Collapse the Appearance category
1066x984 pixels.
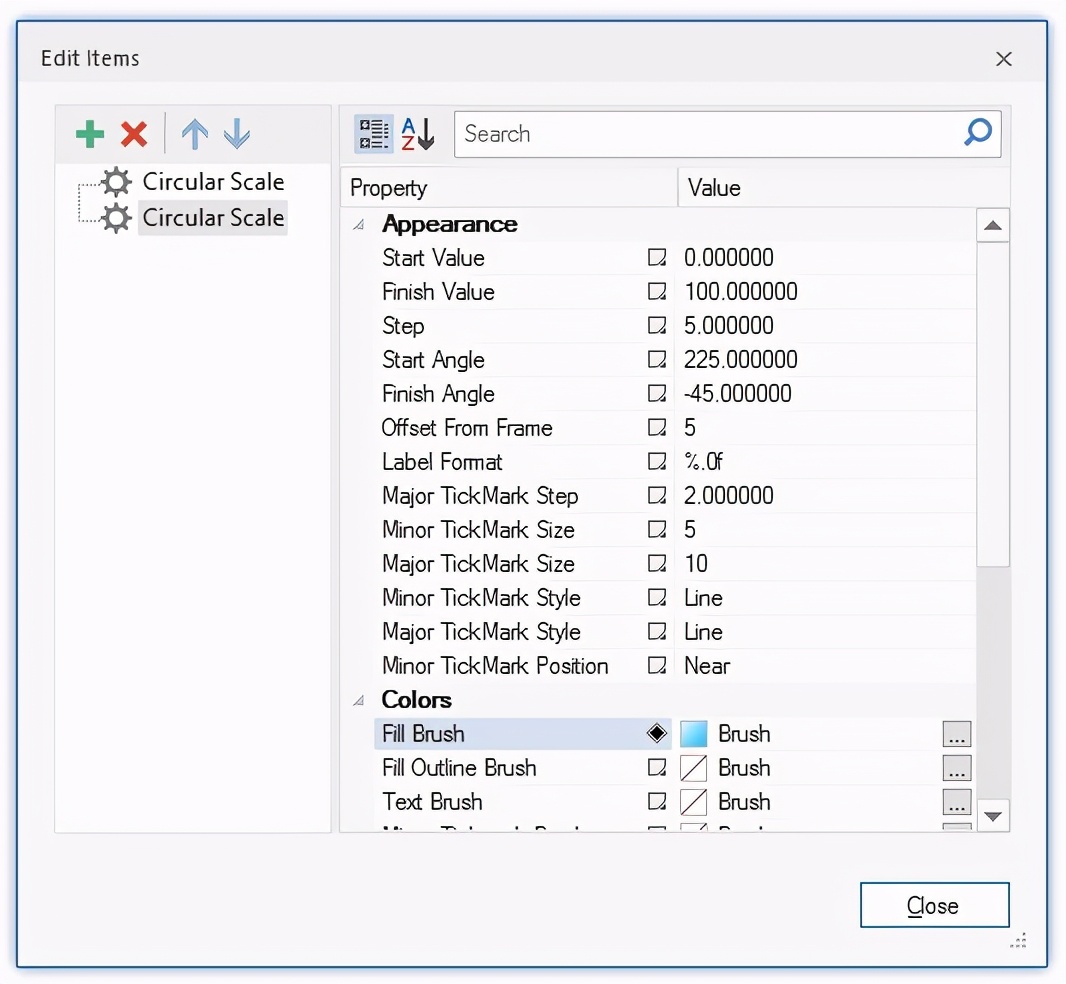[359, 225]
